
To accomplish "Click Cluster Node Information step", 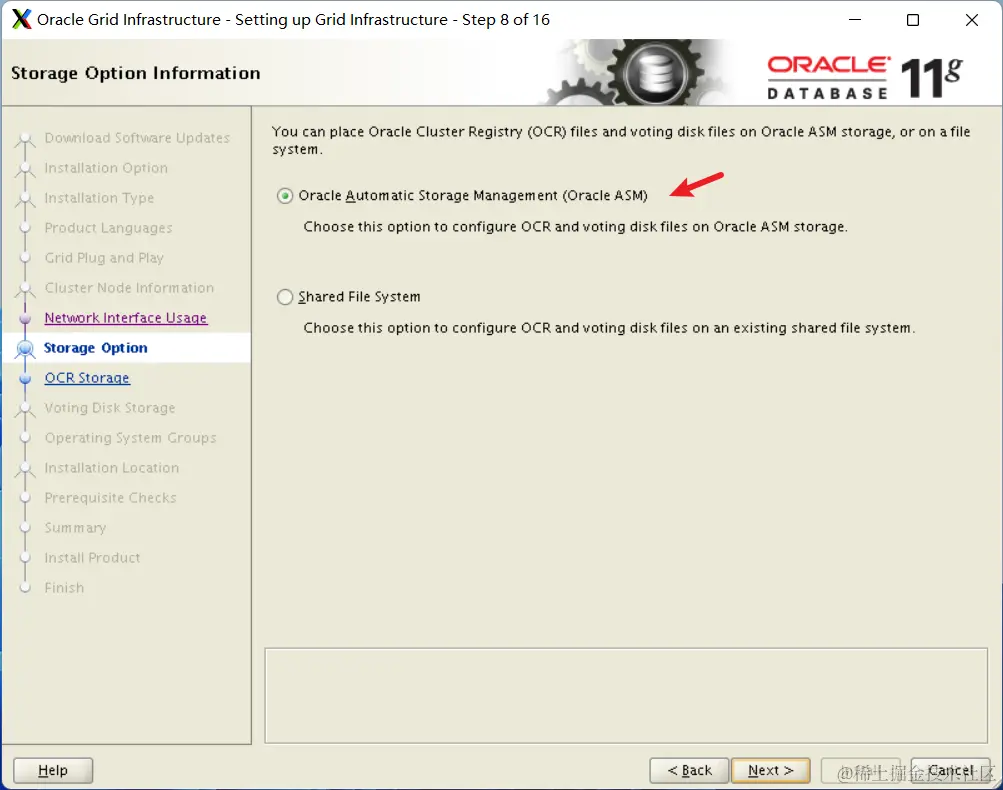I will [129, 288].
